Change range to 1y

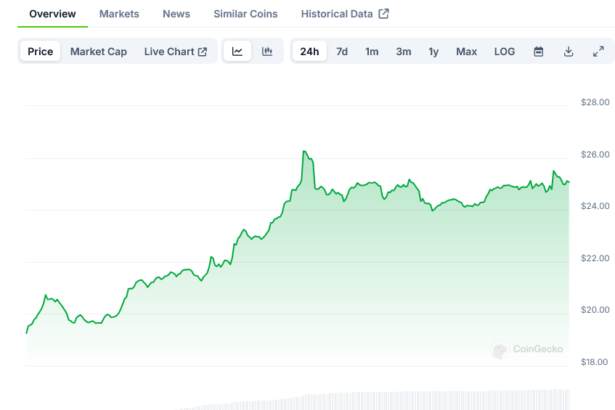tap(433, 51)
